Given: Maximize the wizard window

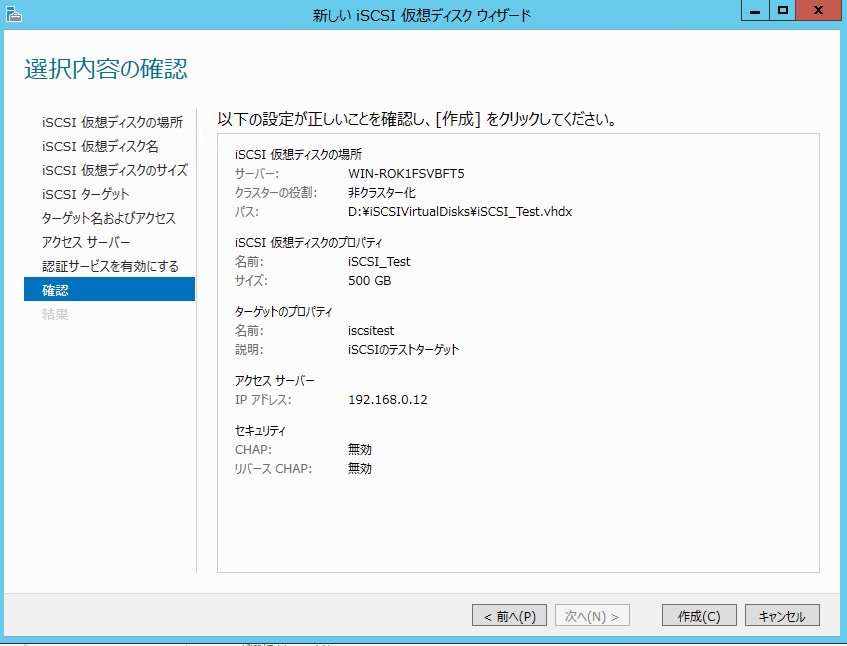Looking at the screenshot, I should coord(784,11).
